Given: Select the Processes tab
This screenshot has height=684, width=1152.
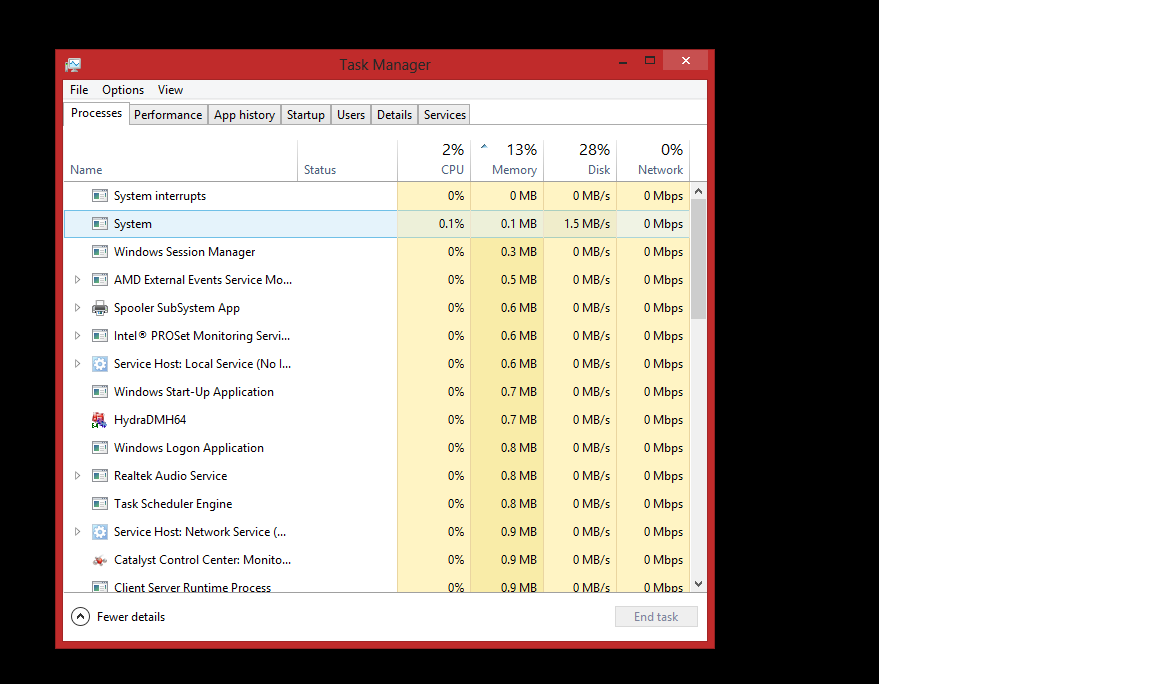Looking at the screenshot, I should (96, 113).
